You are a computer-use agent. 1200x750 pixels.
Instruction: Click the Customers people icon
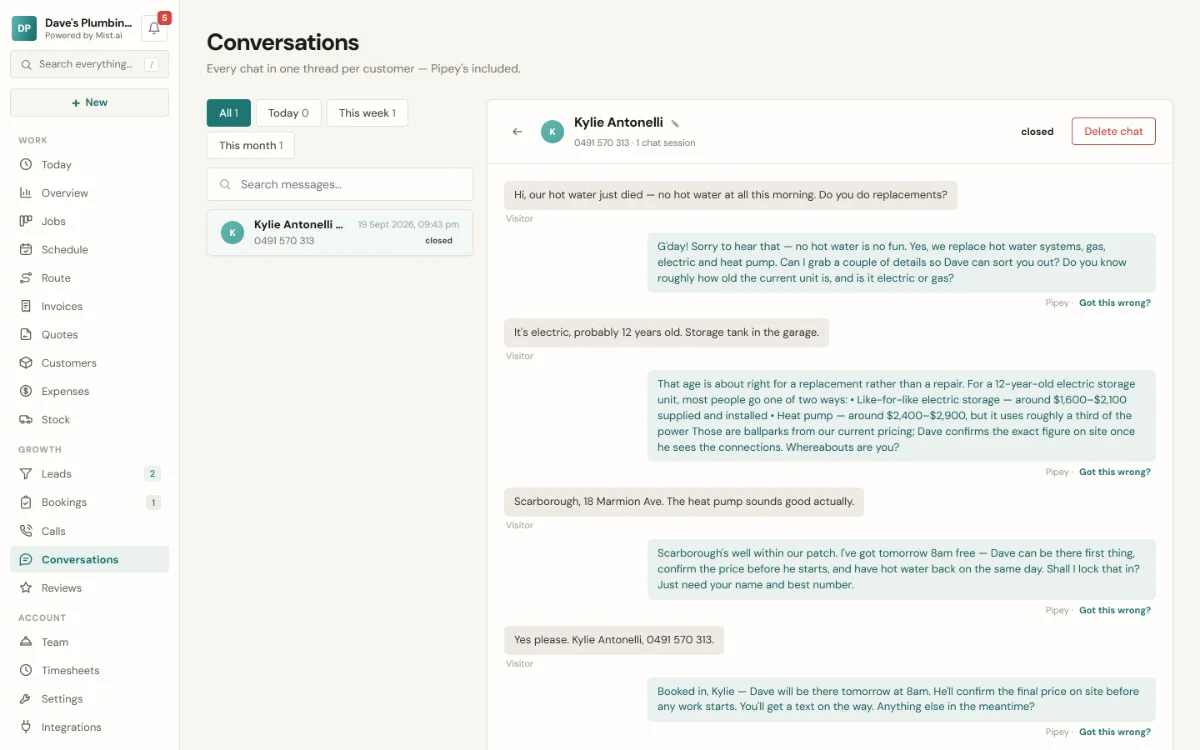(26, 363)
